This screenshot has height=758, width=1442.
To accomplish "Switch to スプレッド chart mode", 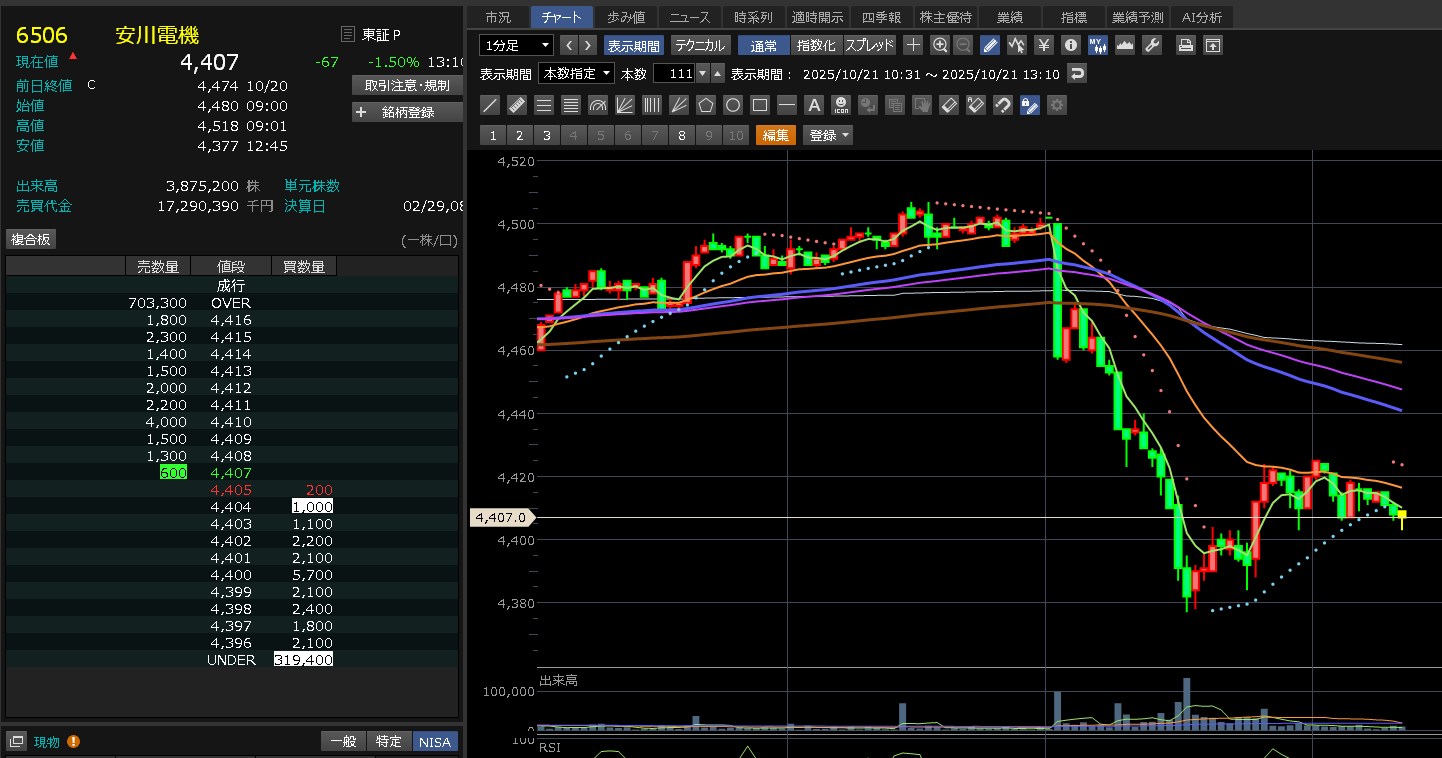I will pos(869,45).
